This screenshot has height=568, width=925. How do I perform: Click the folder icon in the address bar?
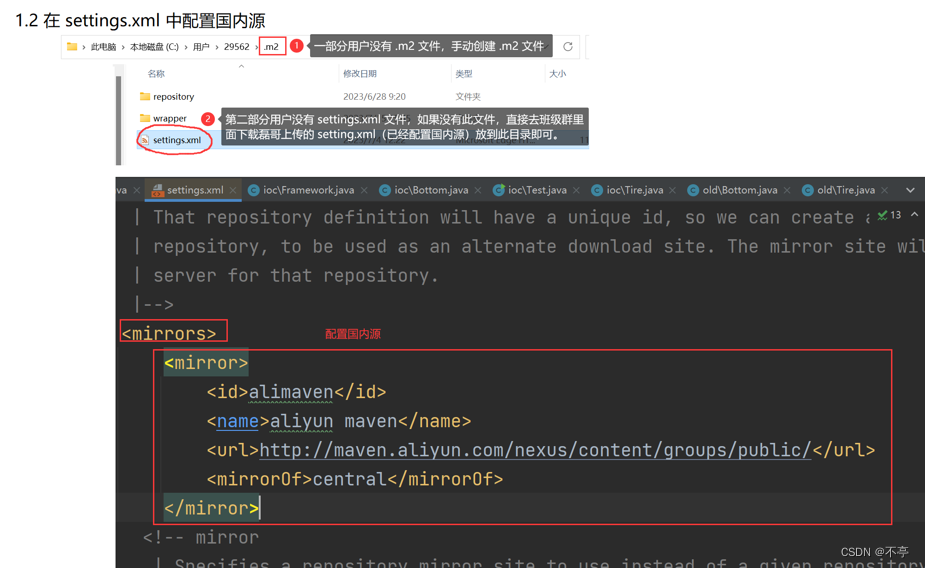click(x=72, y=47)
